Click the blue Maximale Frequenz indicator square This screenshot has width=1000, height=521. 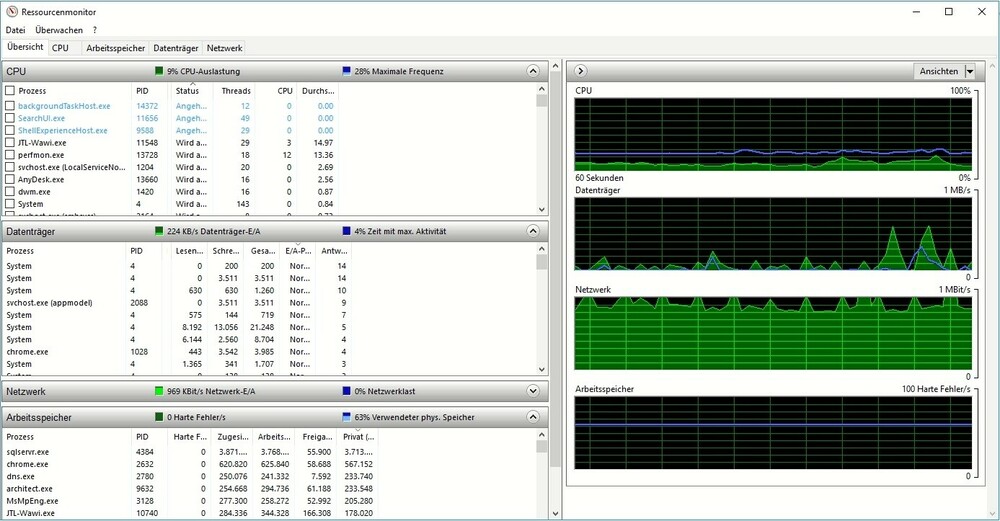[346, 71]
